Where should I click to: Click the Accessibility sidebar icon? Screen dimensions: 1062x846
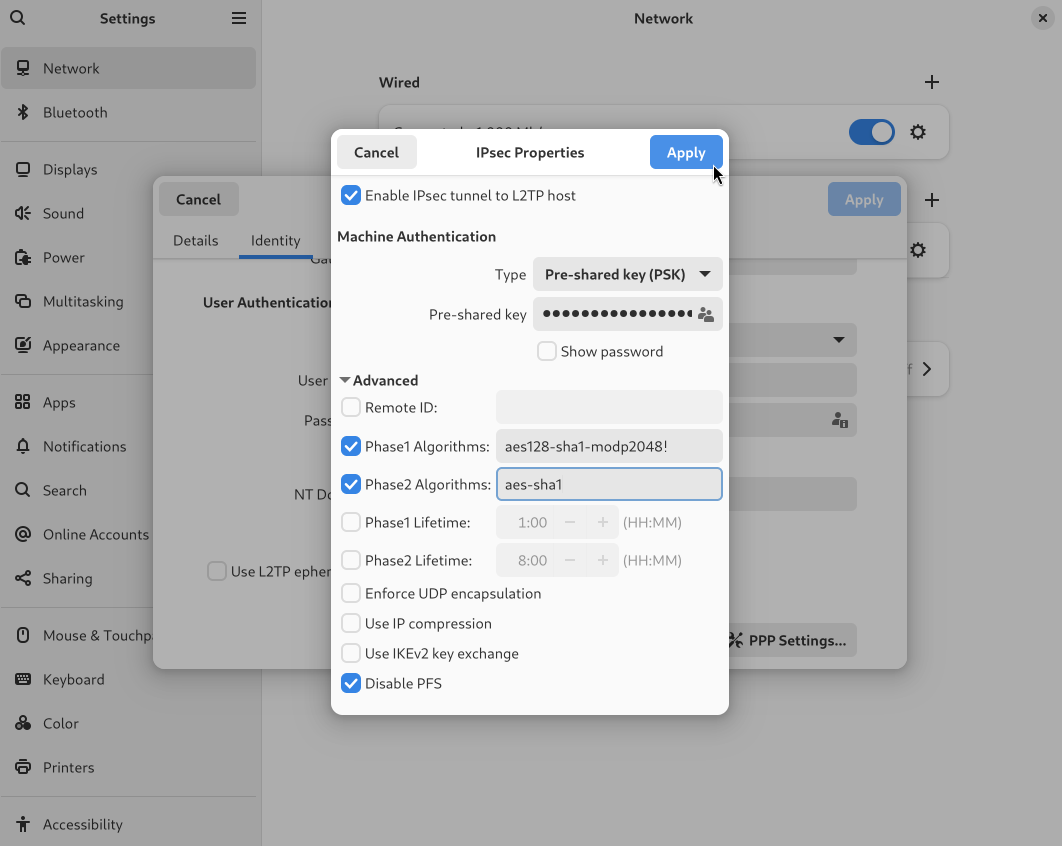click(23, 824)
